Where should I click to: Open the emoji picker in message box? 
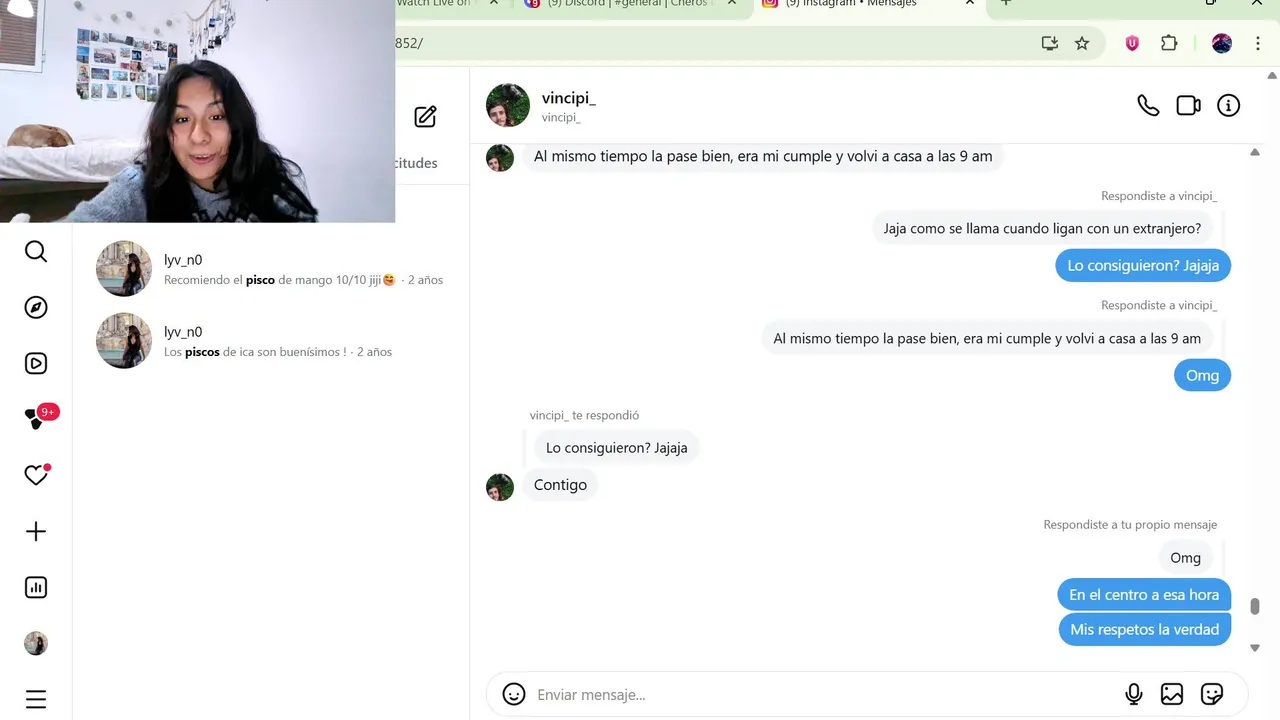(x=514, y=694)
